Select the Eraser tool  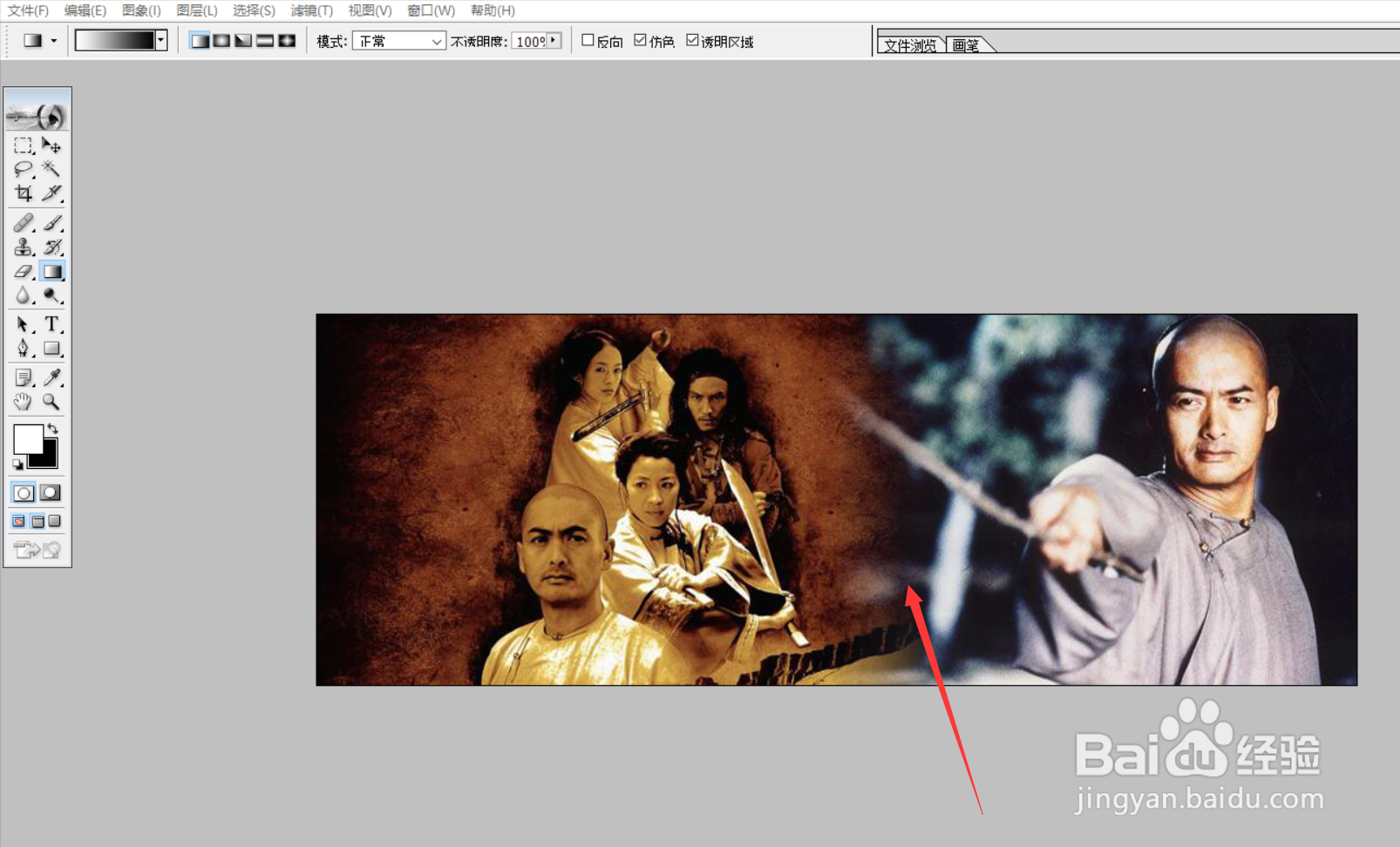pyautogui.click(x=24, y=272)
